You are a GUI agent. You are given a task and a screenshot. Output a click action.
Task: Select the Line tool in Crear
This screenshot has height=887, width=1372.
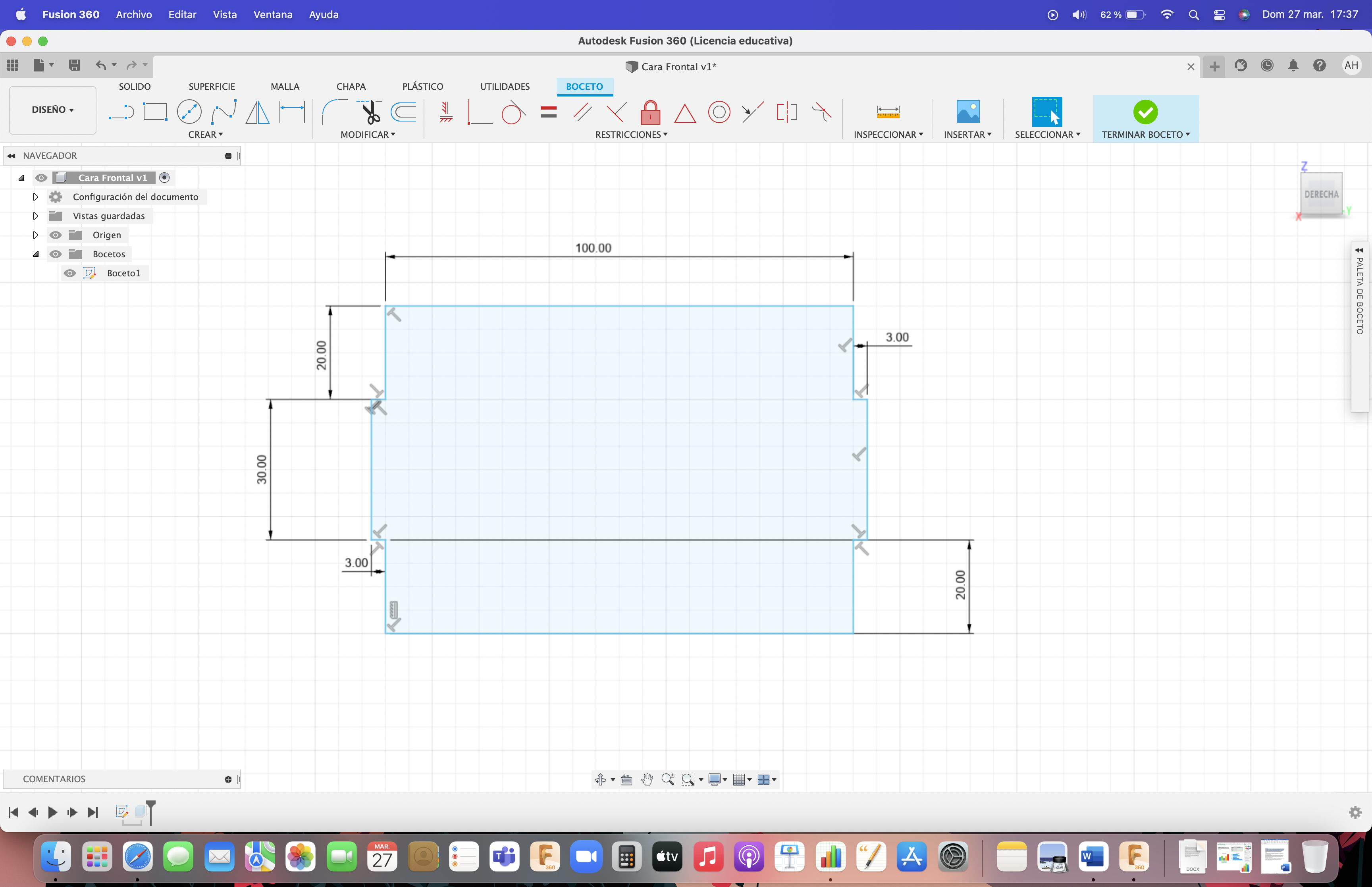pyautogui.click(x=121, y=112)
